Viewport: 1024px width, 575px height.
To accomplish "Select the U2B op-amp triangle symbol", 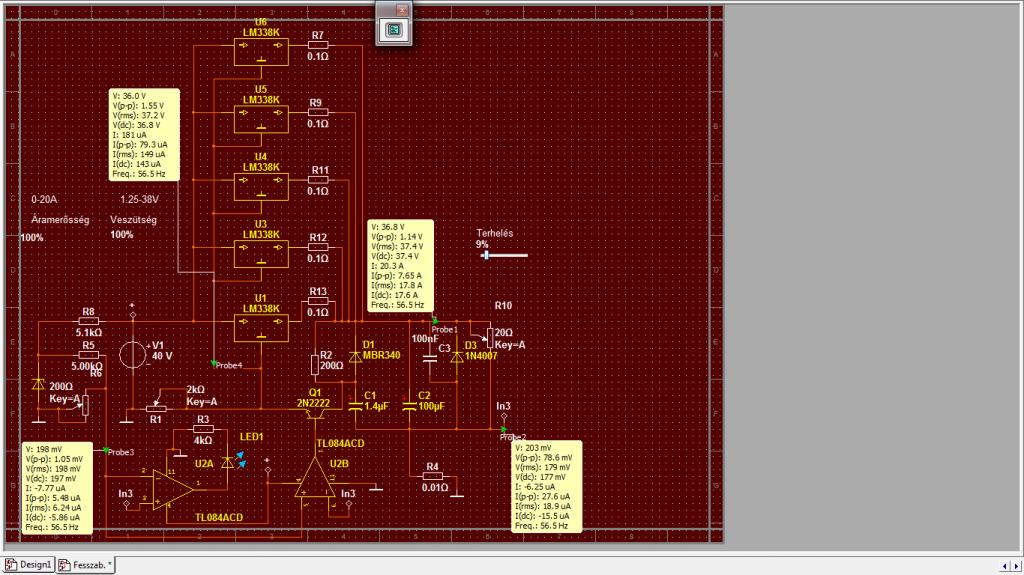I will [315, 478].
